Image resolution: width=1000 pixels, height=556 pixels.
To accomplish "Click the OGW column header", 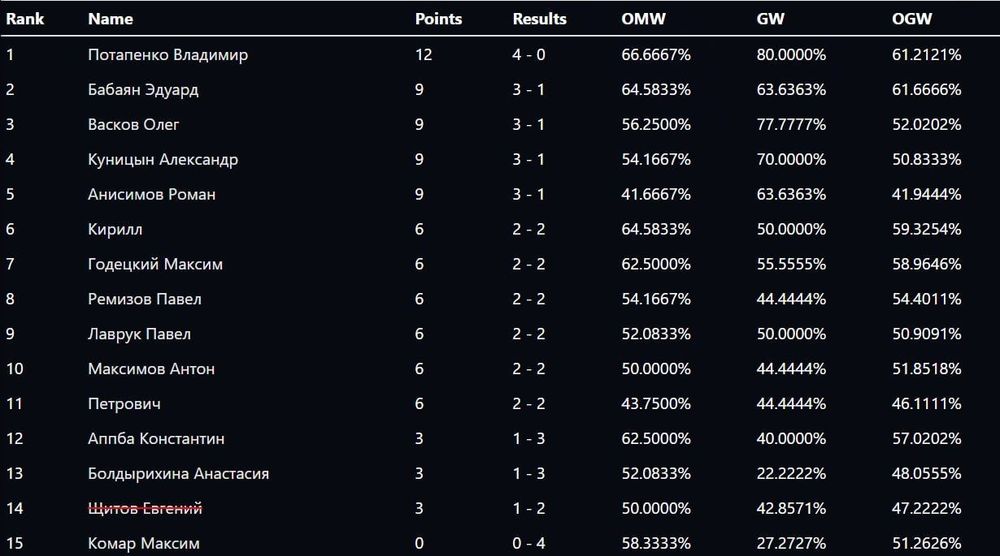I will click(x=909, y=19).
